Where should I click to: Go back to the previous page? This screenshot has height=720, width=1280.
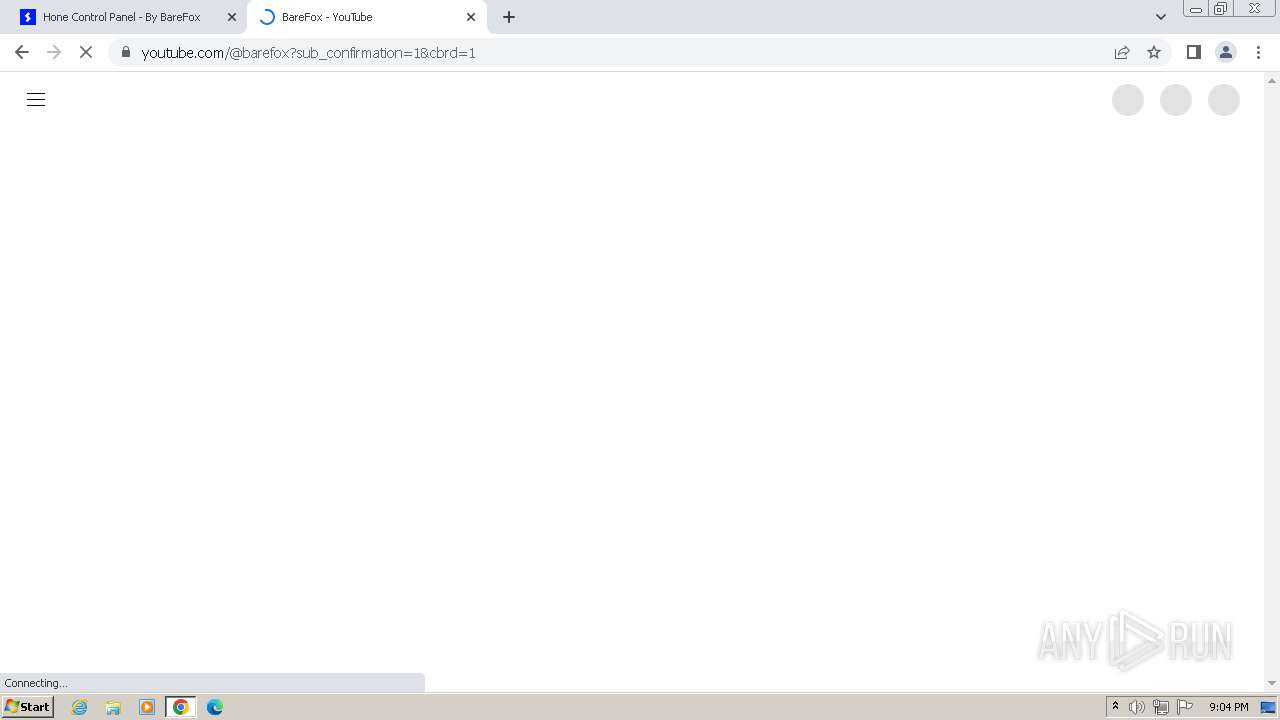(x=22, y=52)
